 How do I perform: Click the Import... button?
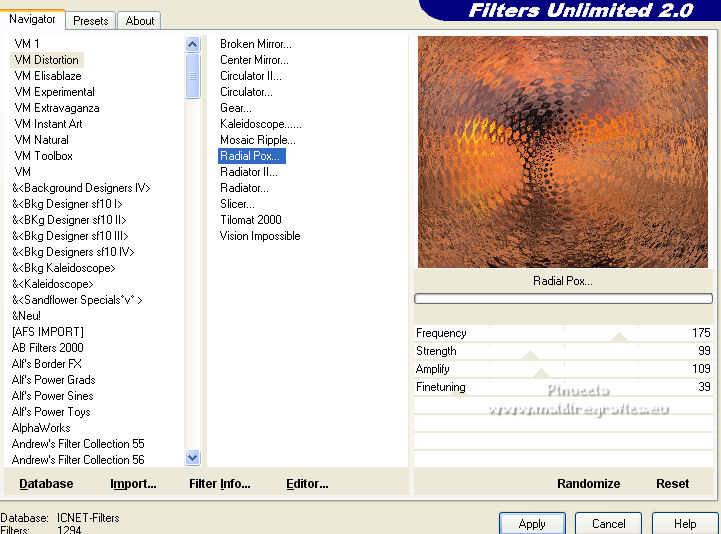(x=133, y=484)
